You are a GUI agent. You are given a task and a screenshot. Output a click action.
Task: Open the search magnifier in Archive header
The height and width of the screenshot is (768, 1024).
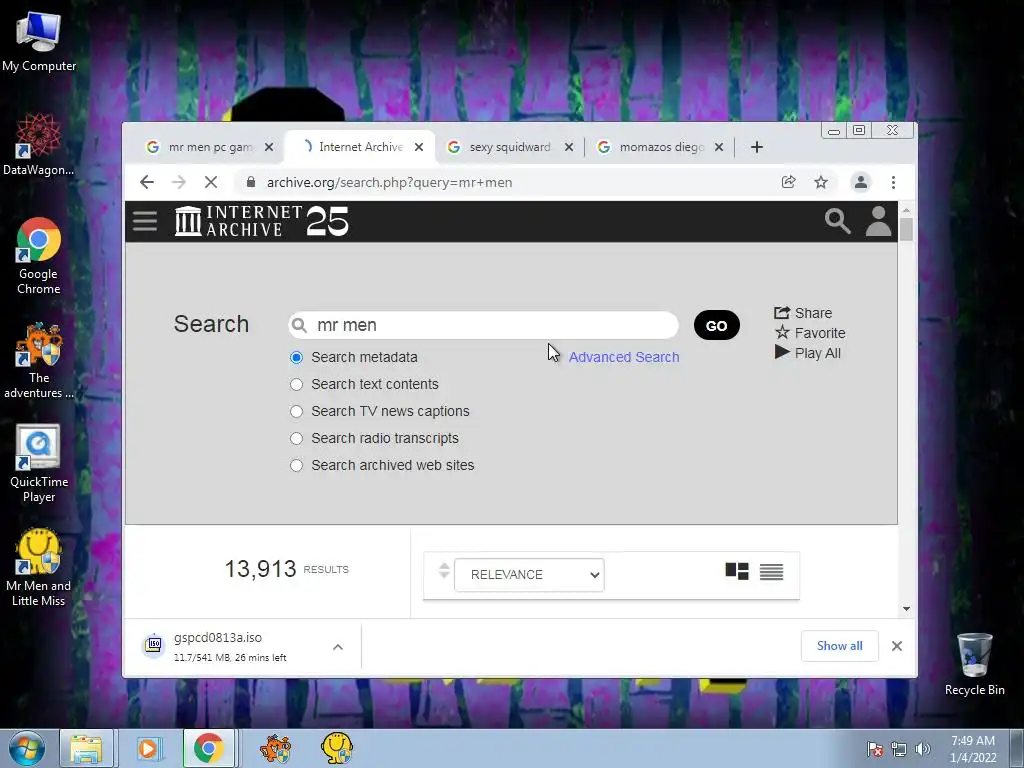pos(837,221)
